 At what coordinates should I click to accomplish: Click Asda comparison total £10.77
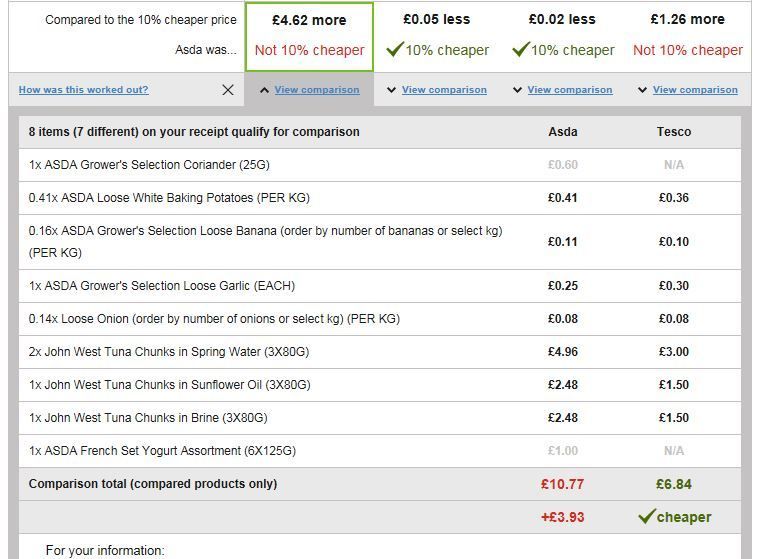pos(563,484)
